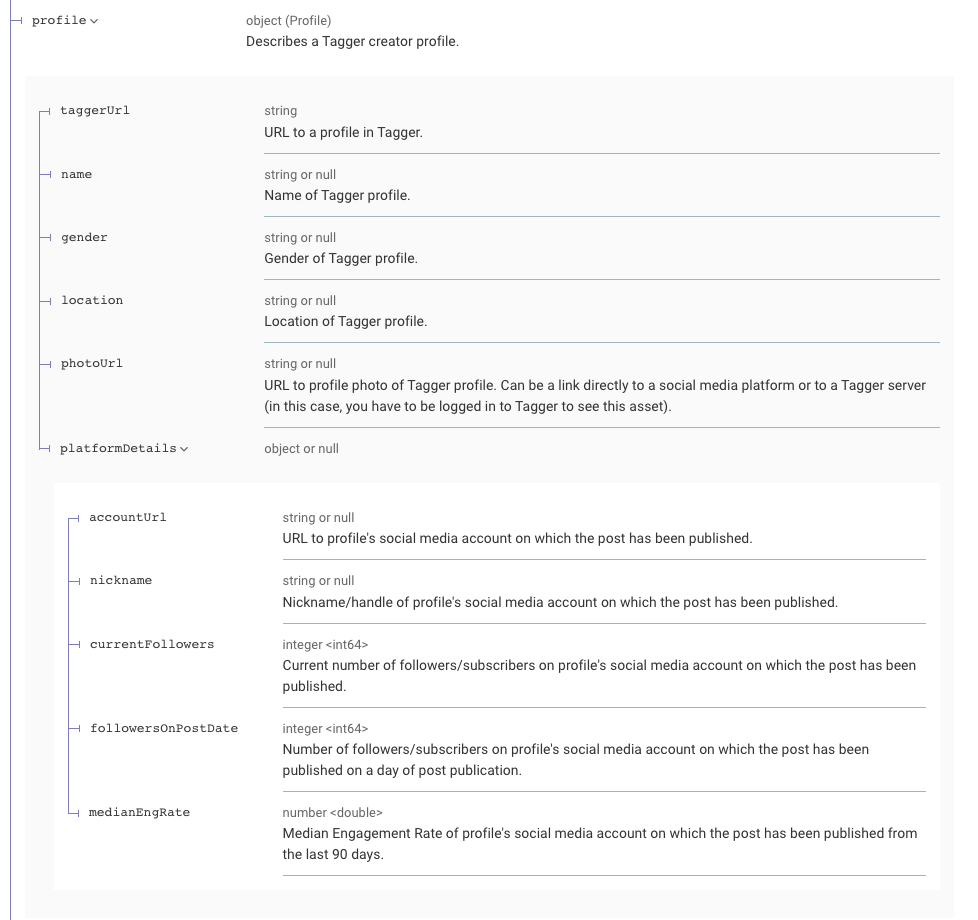Click the gender property name
978x920 pixels.
pyautogui.click(x=84, y=238)
